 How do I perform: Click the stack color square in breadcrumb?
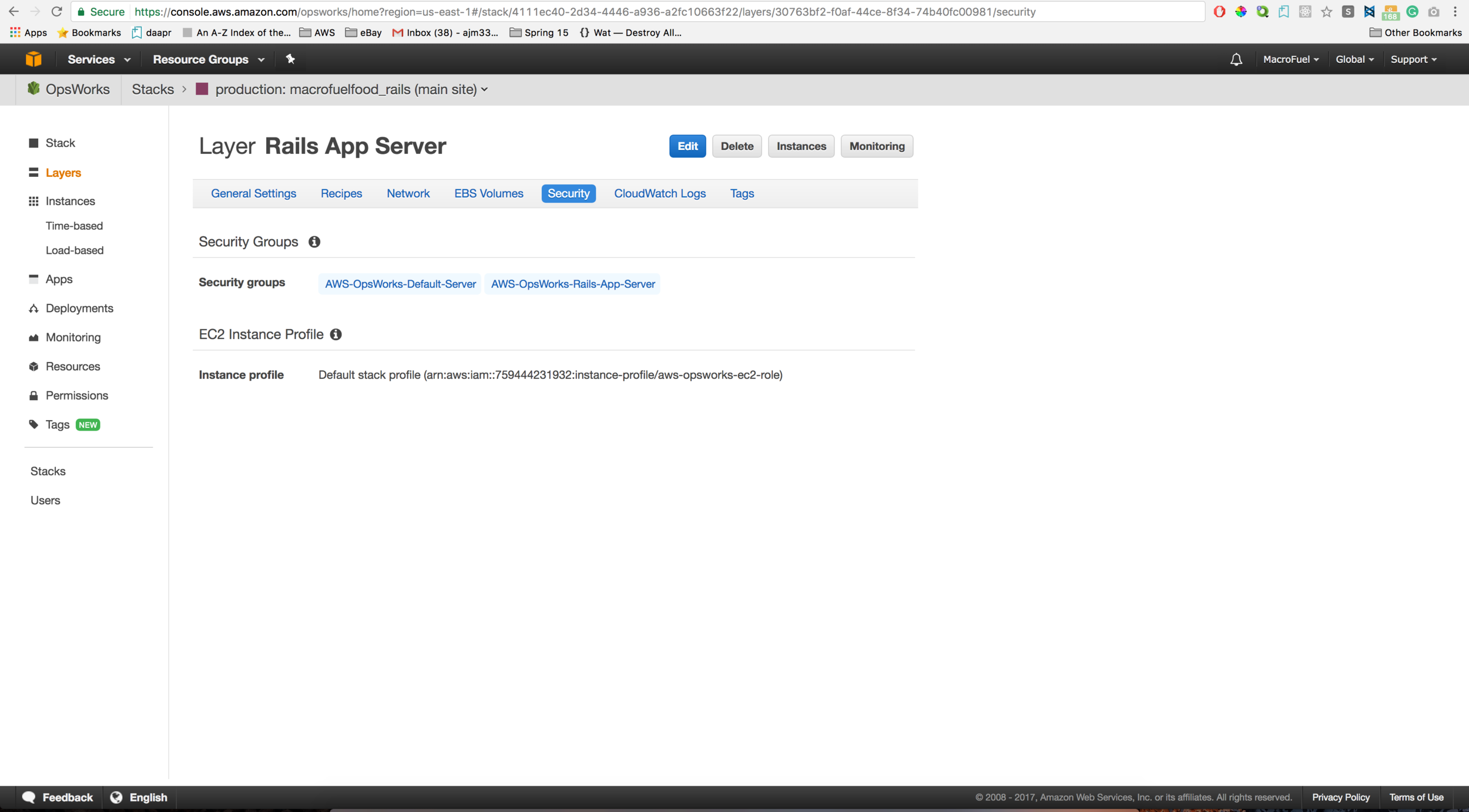click(202, 89)
